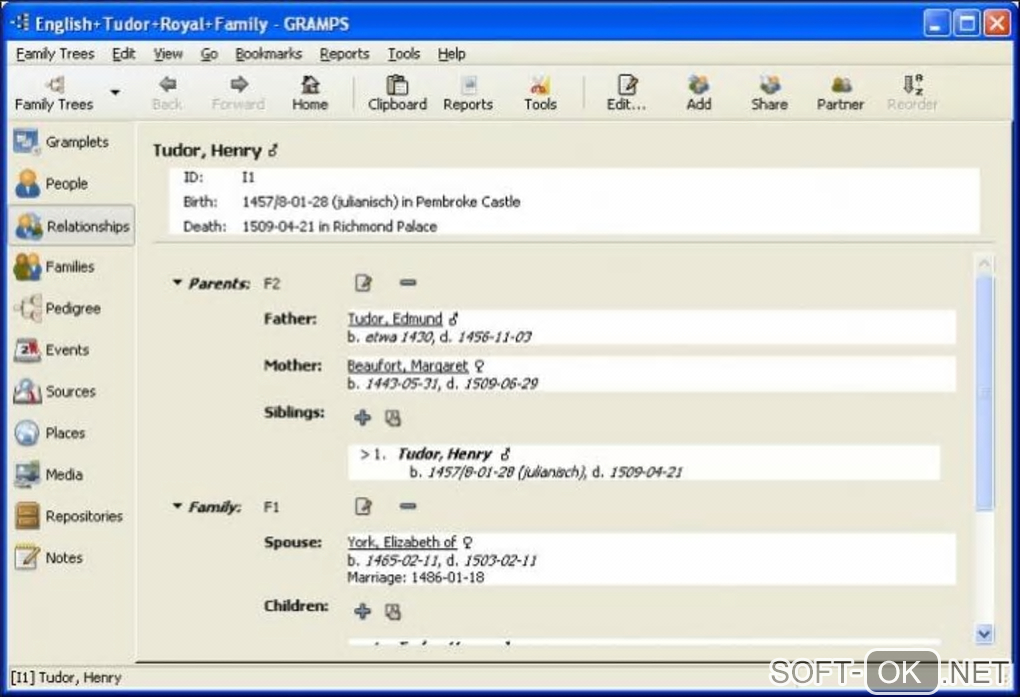Add a new child with plus icon
This screenshot has width=1020, height=697.
click(362, 611)
